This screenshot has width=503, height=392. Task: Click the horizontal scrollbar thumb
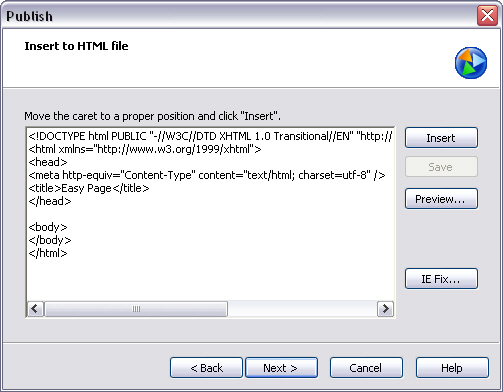136,309
